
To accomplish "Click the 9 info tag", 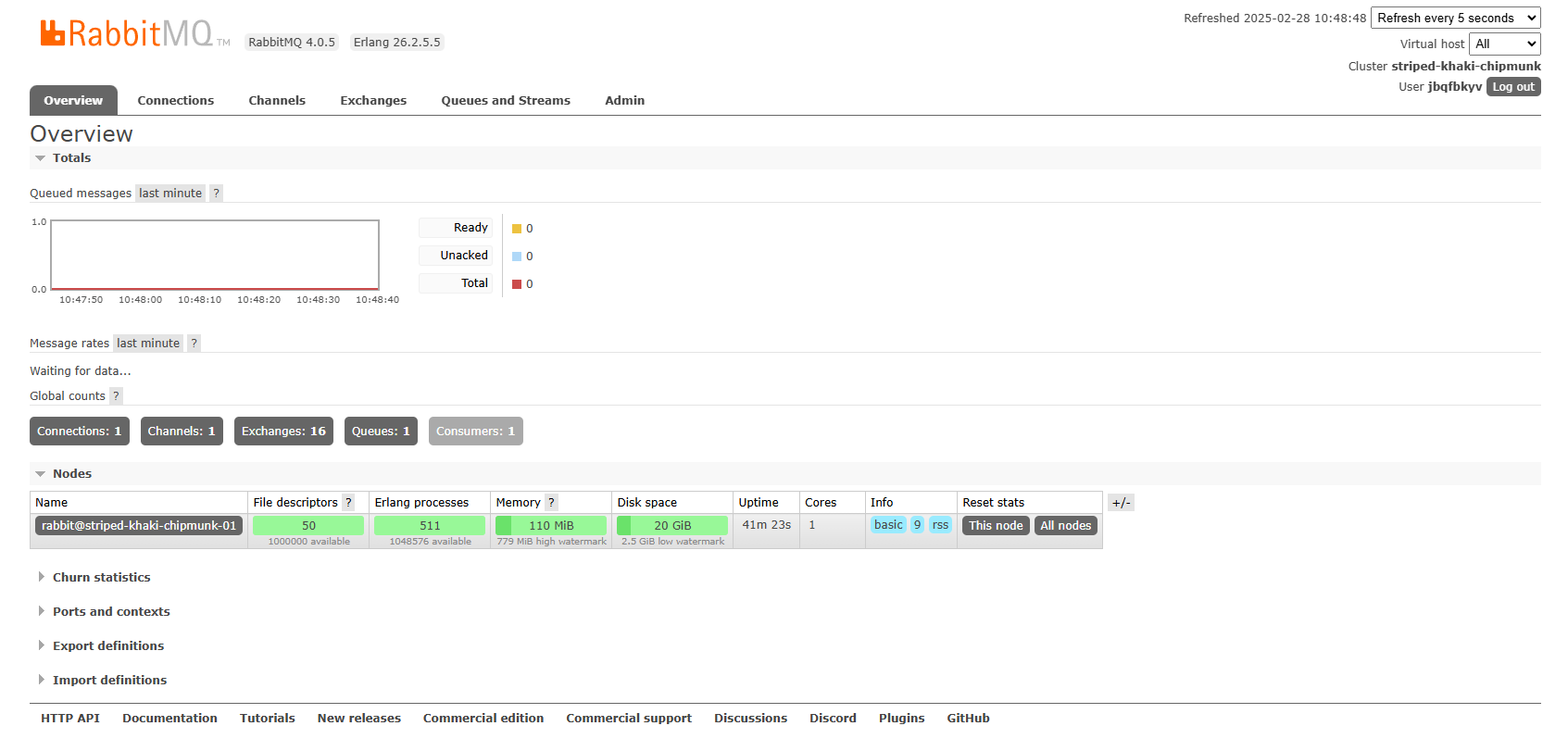I will tap(917, 524).
